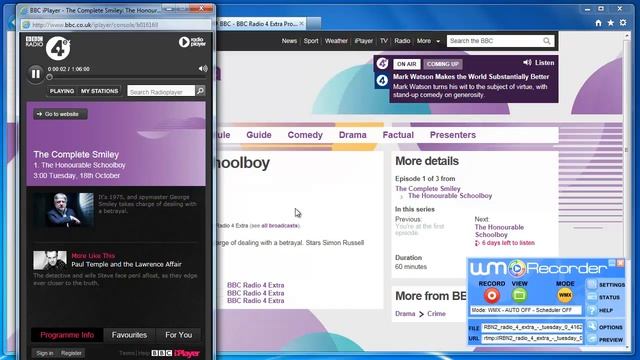Open the all broadcasts link
This screenshot has height=360, width=640.
[280, 225]
